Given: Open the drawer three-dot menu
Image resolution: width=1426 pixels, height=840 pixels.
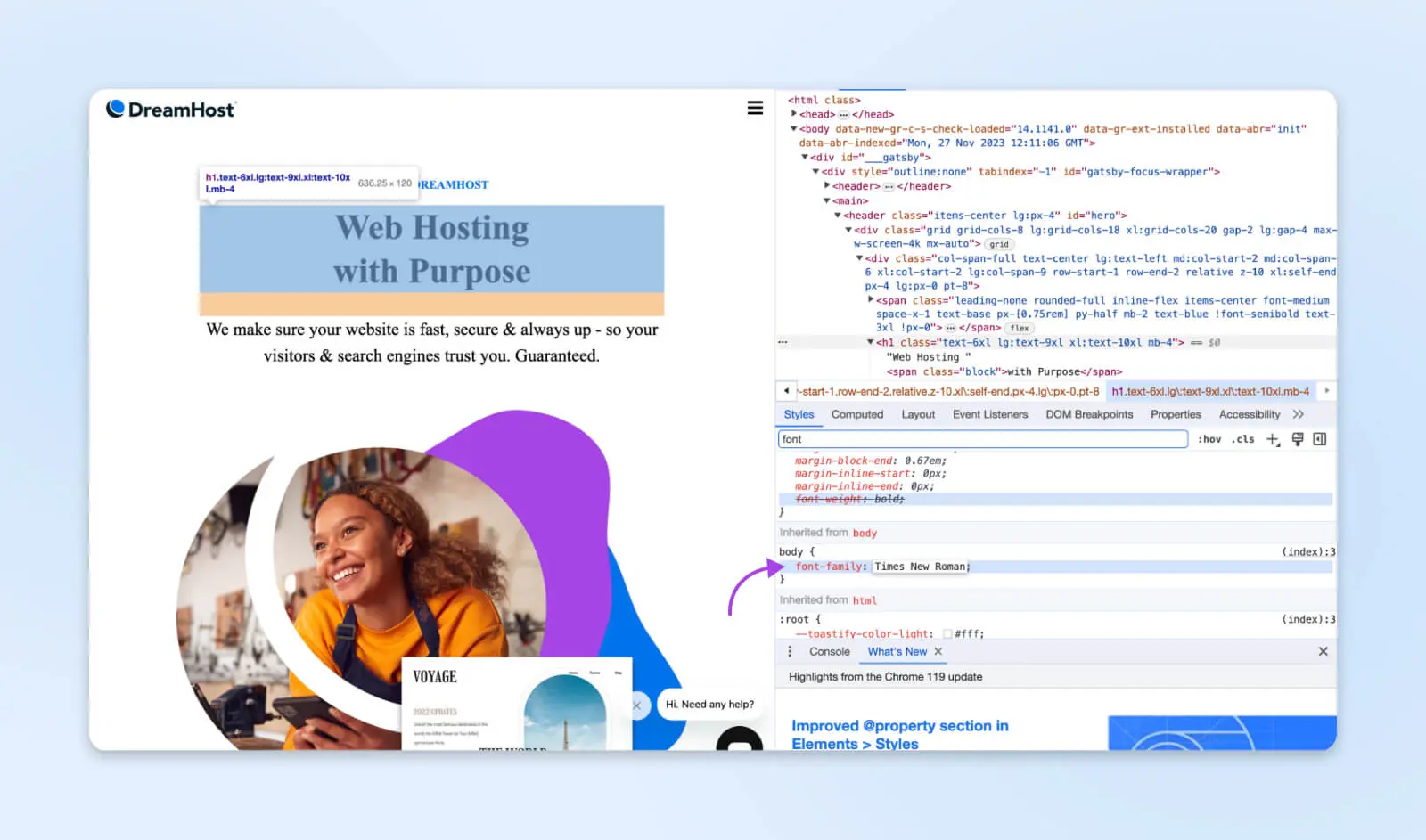Looking at the screenshot, I should tap(790, 652).
